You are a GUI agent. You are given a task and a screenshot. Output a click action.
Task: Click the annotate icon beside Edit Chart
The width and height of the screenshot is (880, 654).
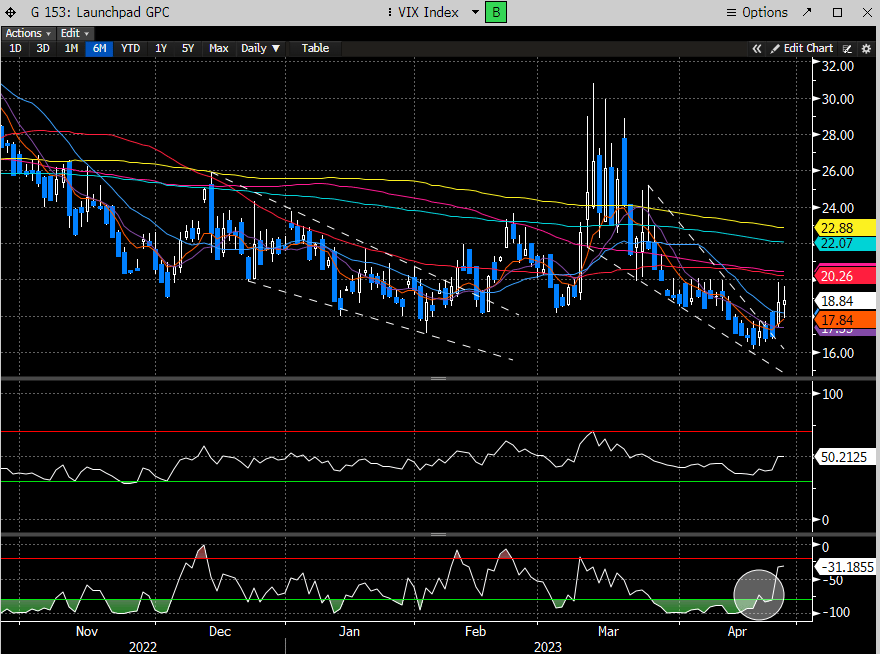848,48
